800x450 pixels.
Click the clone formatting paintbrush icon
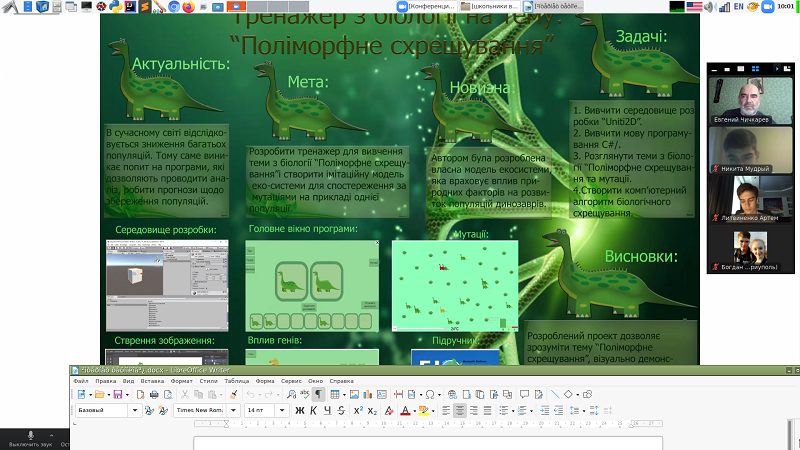pos(234,394)
